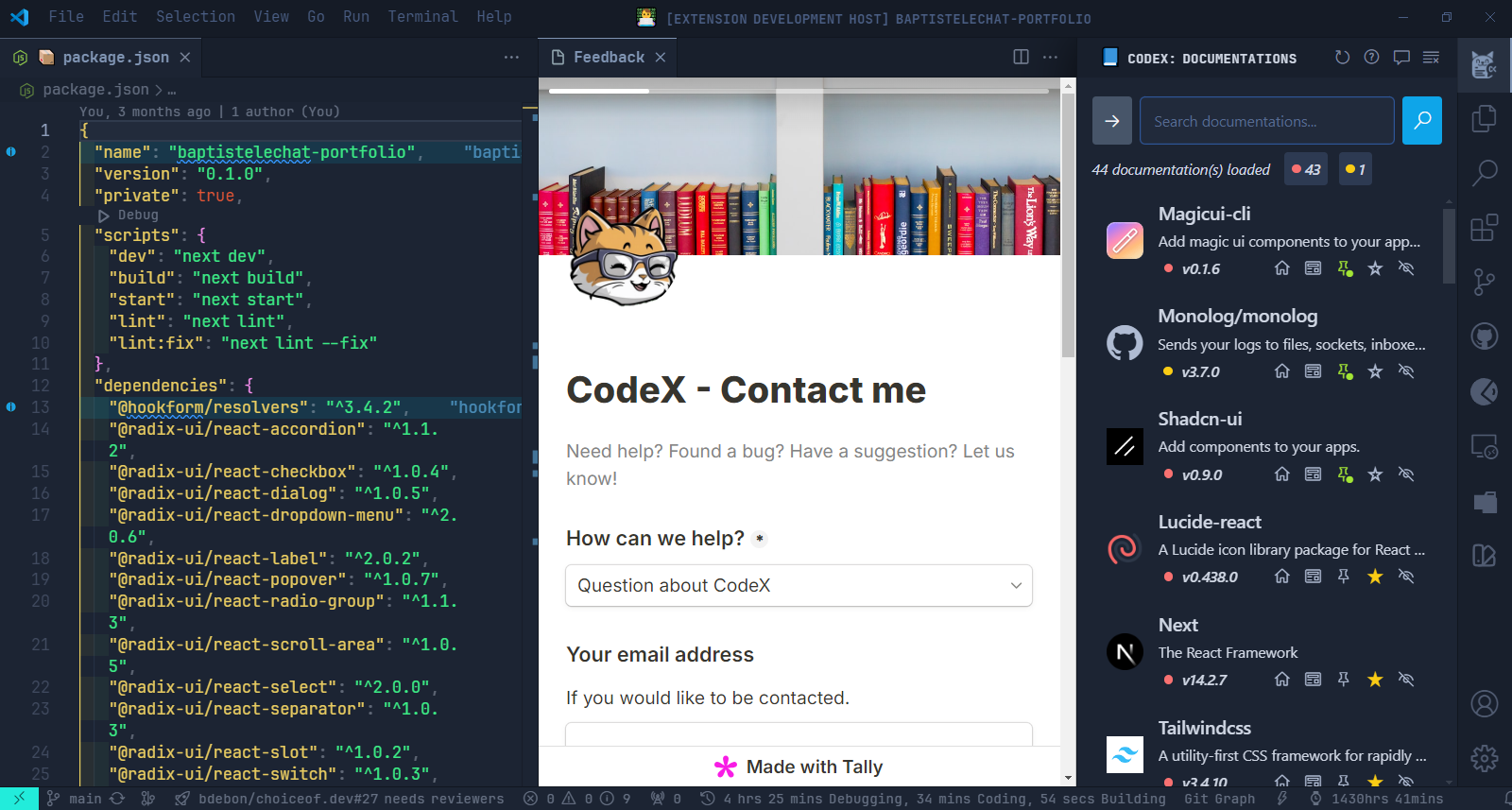Close the package.json tab

(185, 58)
